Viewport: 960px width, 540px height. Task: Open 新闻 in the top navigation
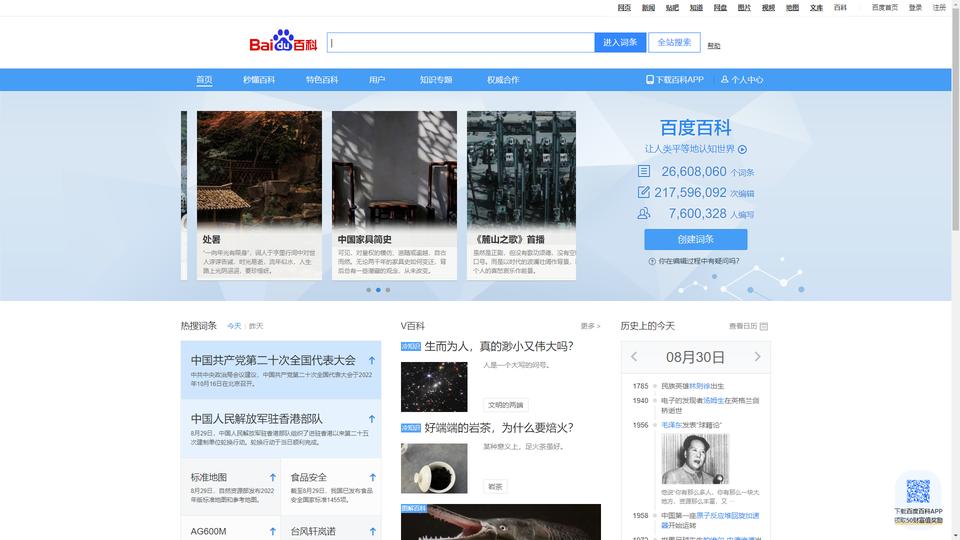pyautogui.click(x=648, y=7)
